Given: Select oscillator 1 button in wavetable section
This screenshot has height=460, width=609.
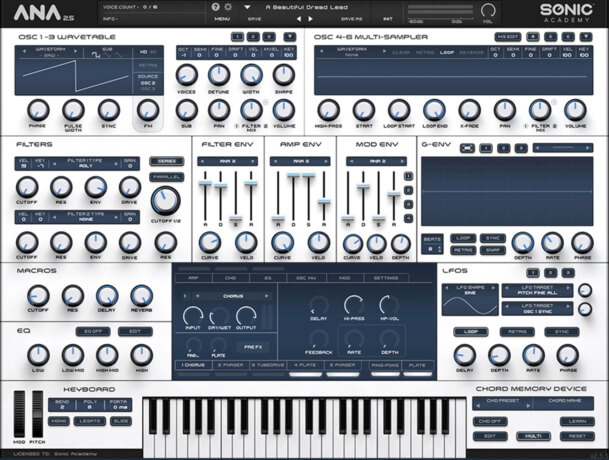Looking at the screenshot, I should pyautogui.click(x=237, y=37).
